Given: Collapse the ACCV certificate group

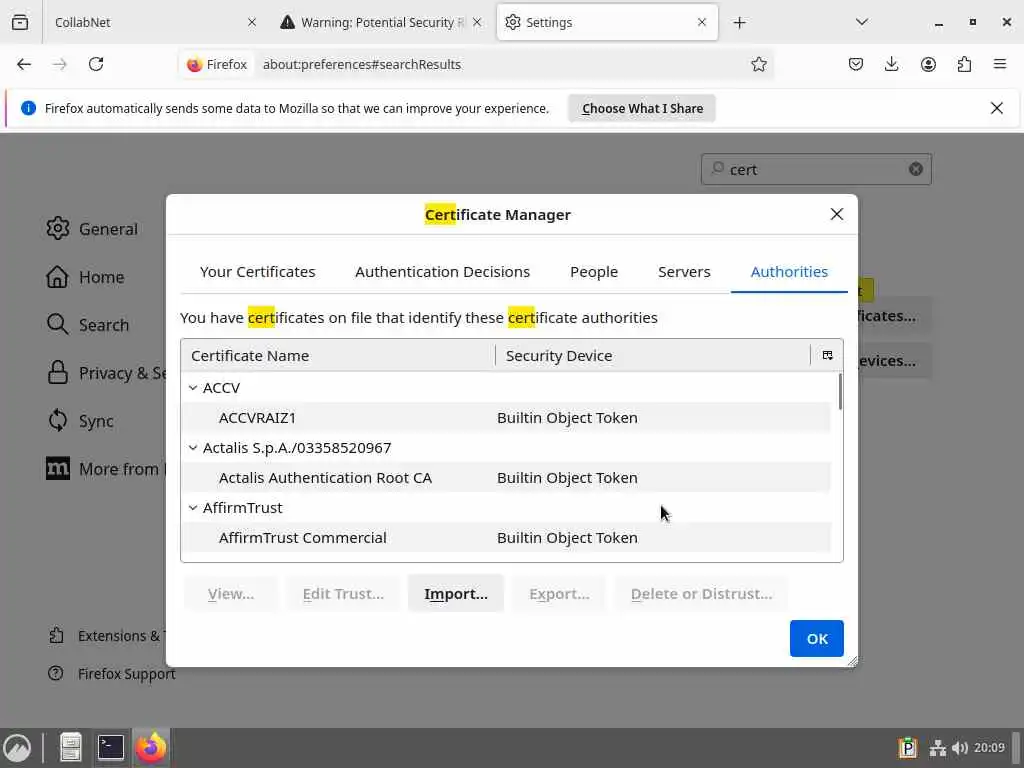Looking at the screenshot, I should coord(193,388).
